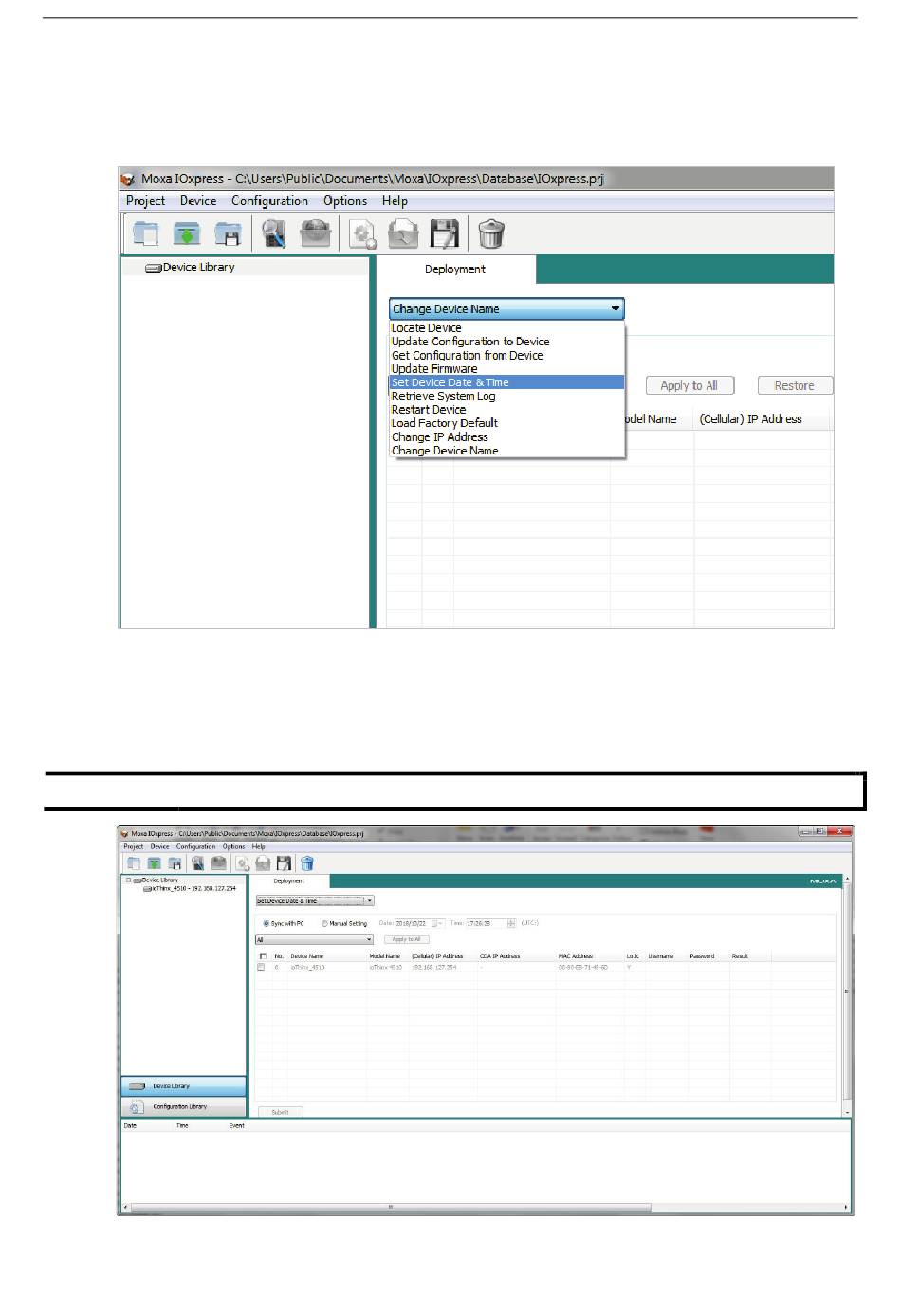Viewport: 901px width, 1316px height.
Task: Click the Configuration Library sidebar button
Action: point(183,1107)
